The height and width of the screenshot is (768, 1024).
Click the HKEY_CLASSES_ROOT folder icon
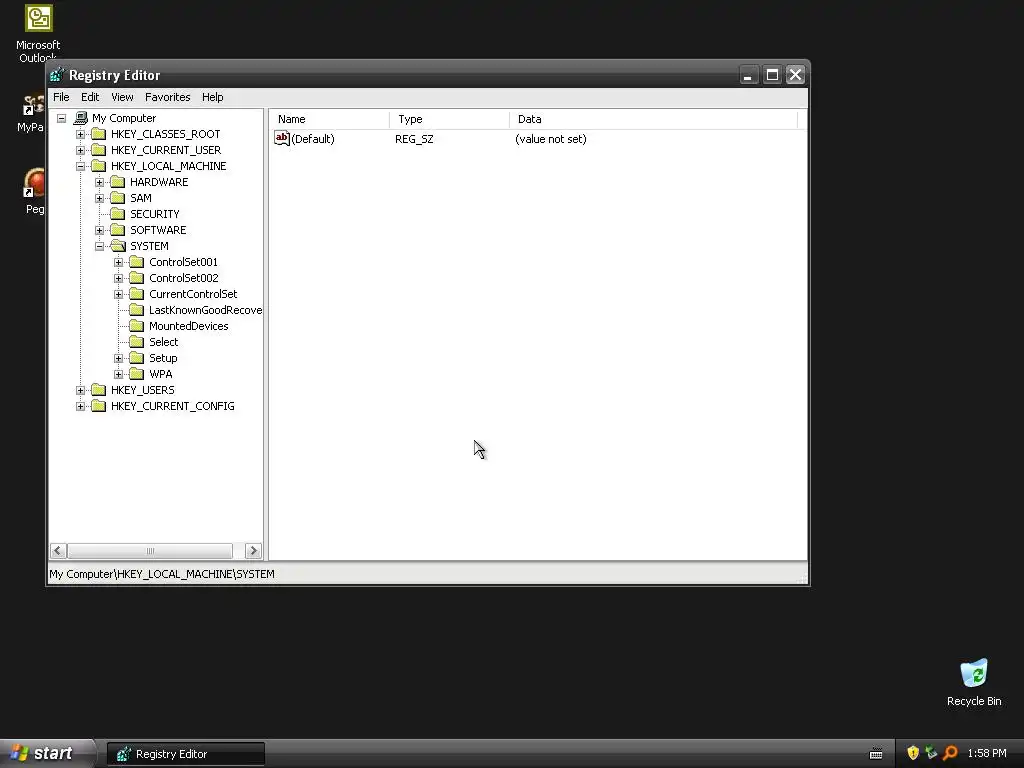tap(99, 134)
